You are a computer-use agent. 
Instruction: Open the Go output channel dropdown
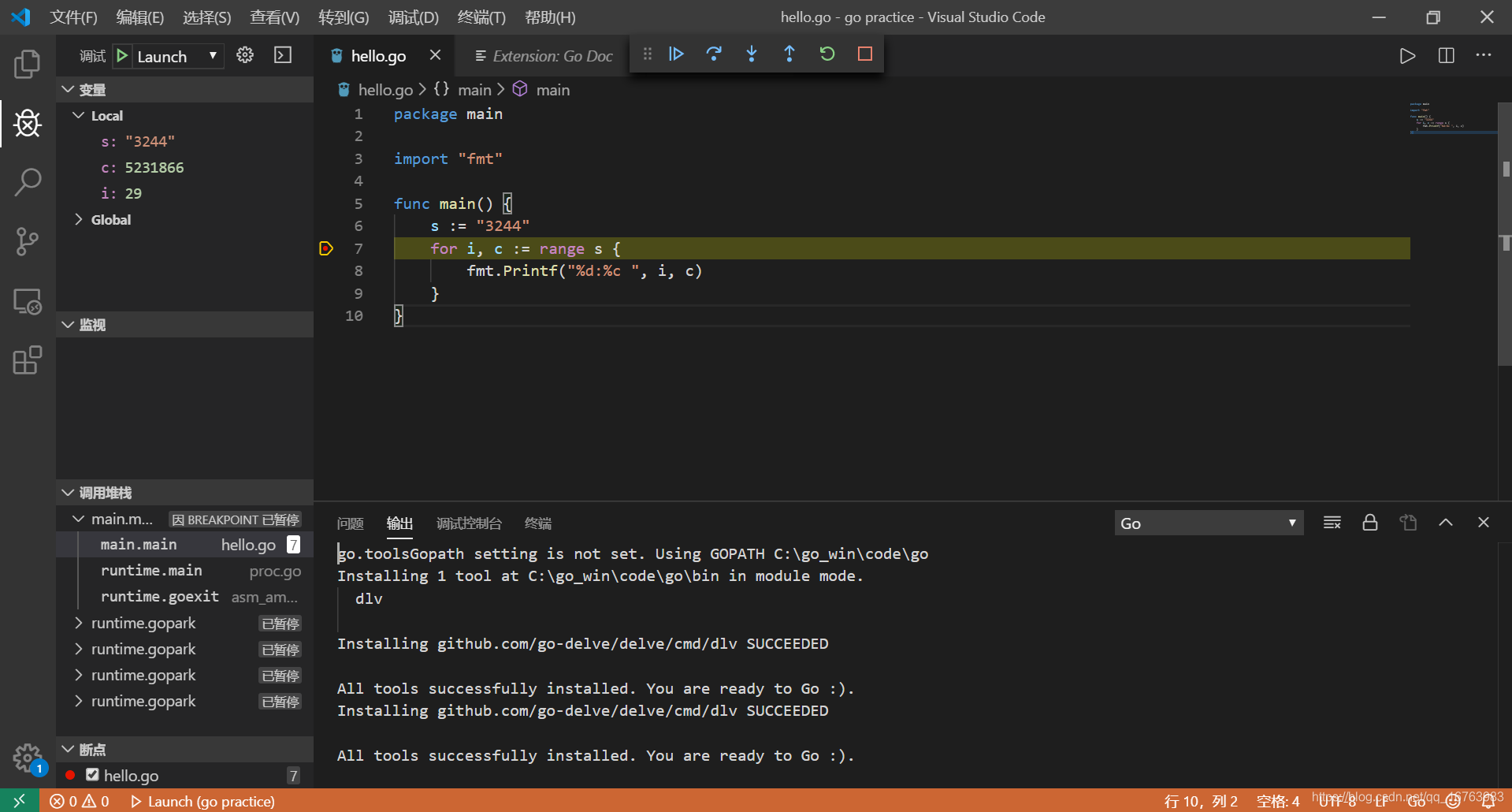tap(1208, 522)
